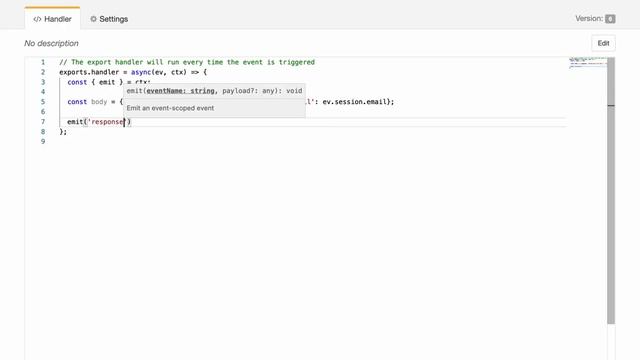Click line number 5 in gutter

pyautogui.click(x=43, y=102)
